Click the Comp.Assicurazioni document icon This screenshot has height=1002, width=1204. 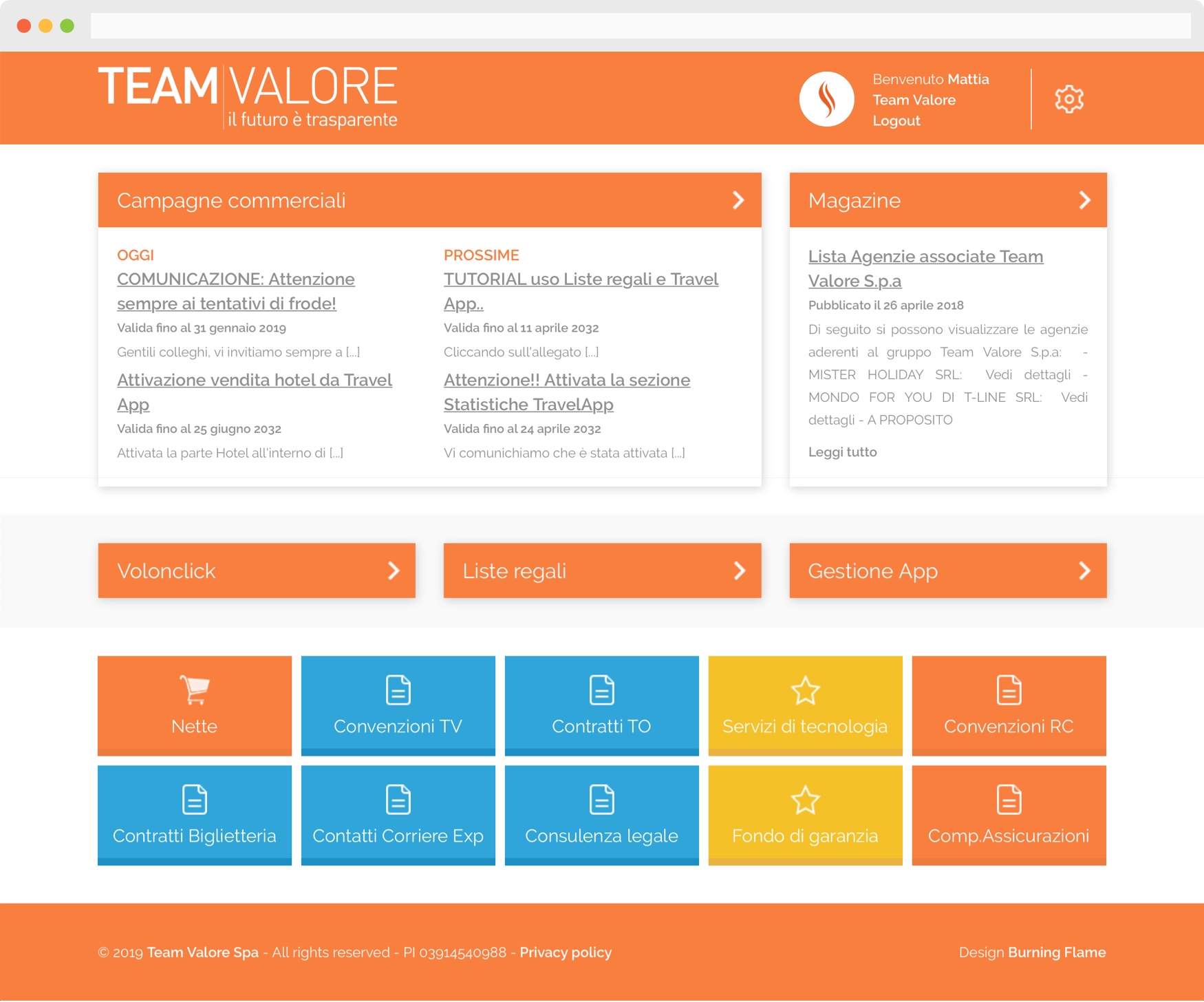pos(1009,799)
